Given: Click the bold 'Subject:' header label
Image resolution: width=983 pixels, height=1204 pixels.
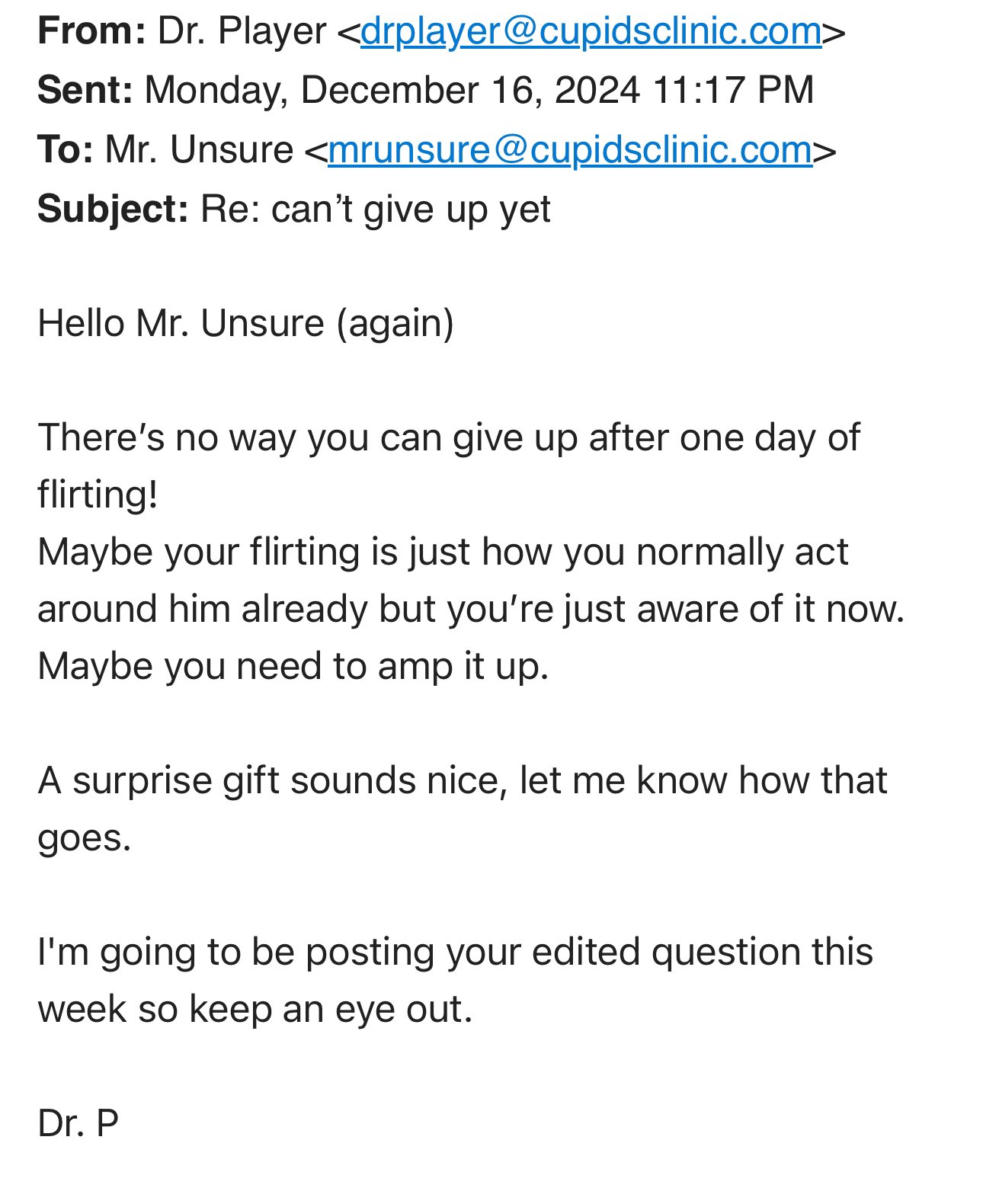Looking at the screenshot, I should (x=113, y=210).
